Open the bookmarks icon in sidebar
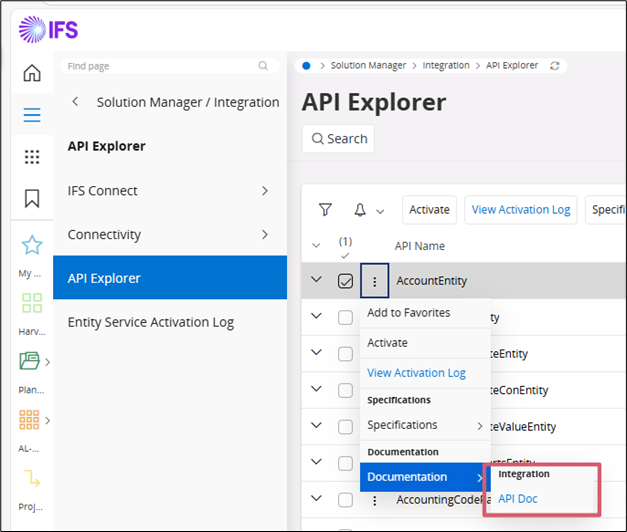Image resolution: width=627 pixels, height=532 pixels. pyautogui.click(x=32, y=198)
